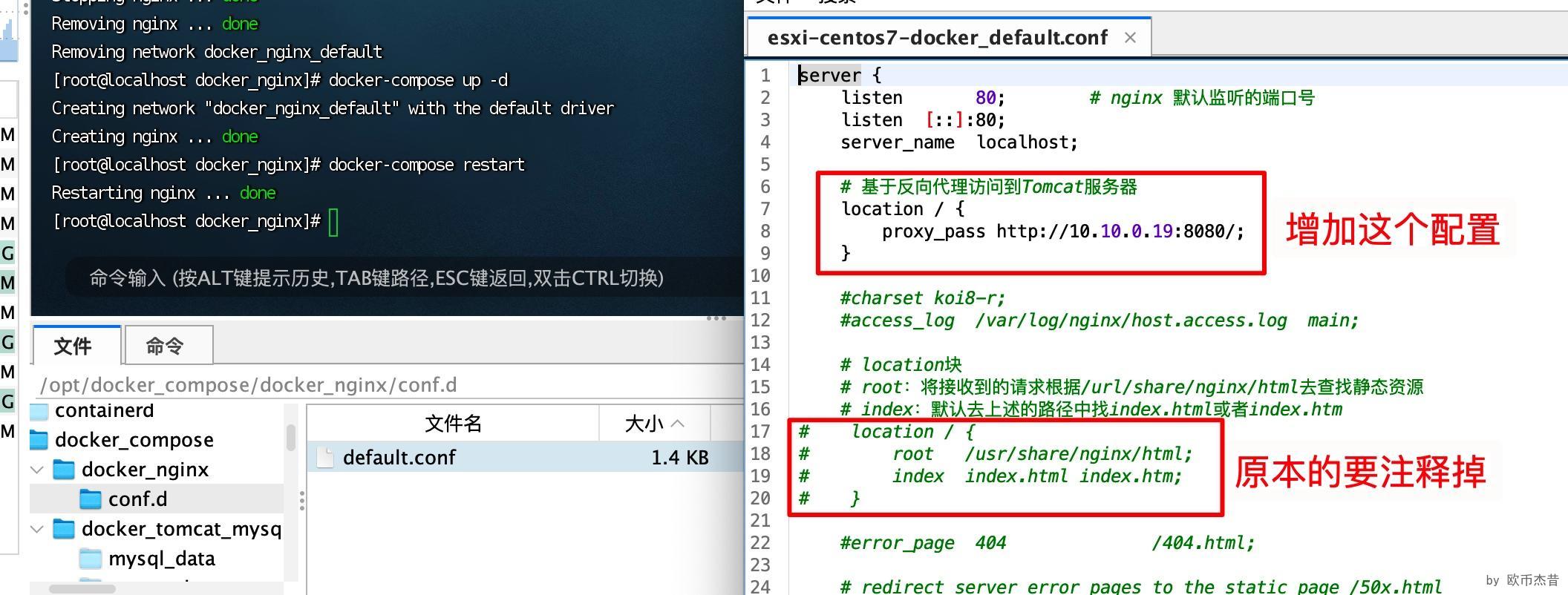
Task: Click the command input field (命令输入)
Action: tap(376, 278)
